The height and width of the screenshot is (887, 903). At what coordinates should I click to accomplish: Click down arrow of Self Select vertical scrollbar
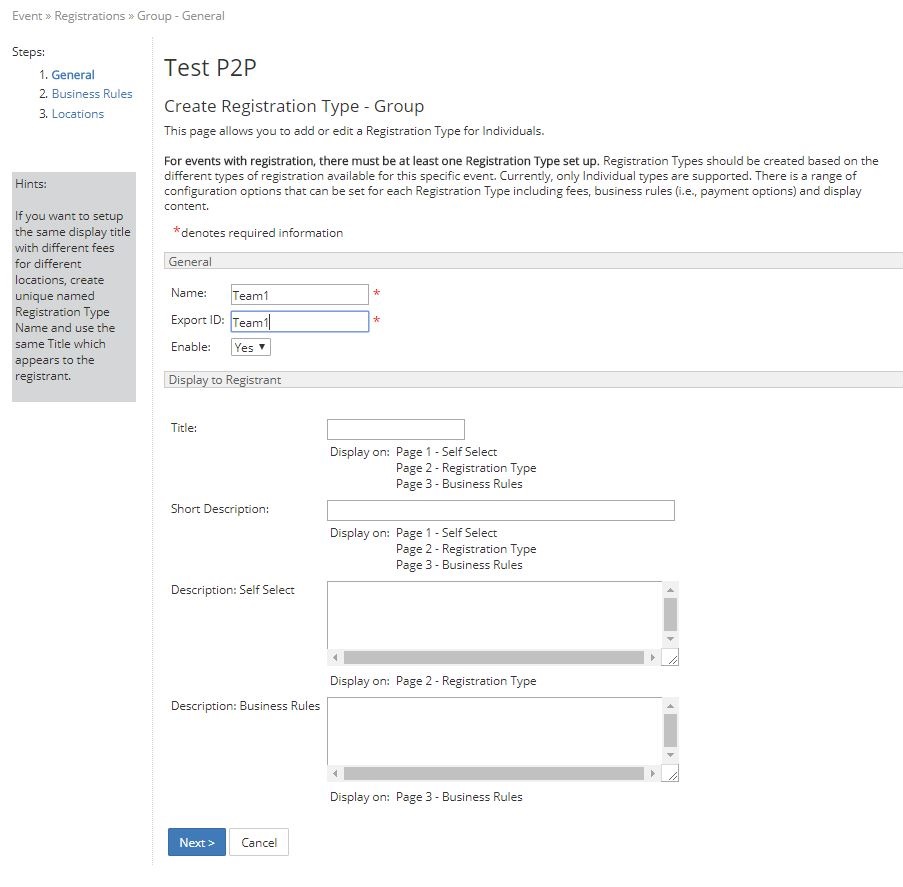(x=670, y=639)
